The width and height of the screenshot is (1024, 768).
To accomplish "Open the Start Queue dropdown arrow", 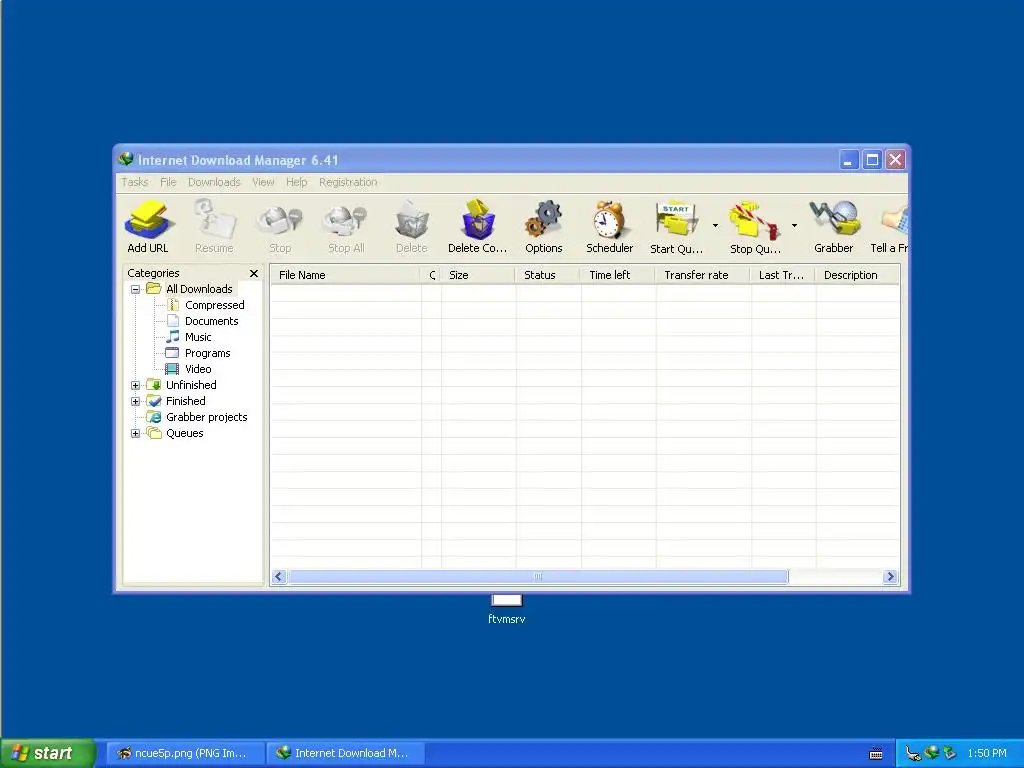I will [715, 226].
